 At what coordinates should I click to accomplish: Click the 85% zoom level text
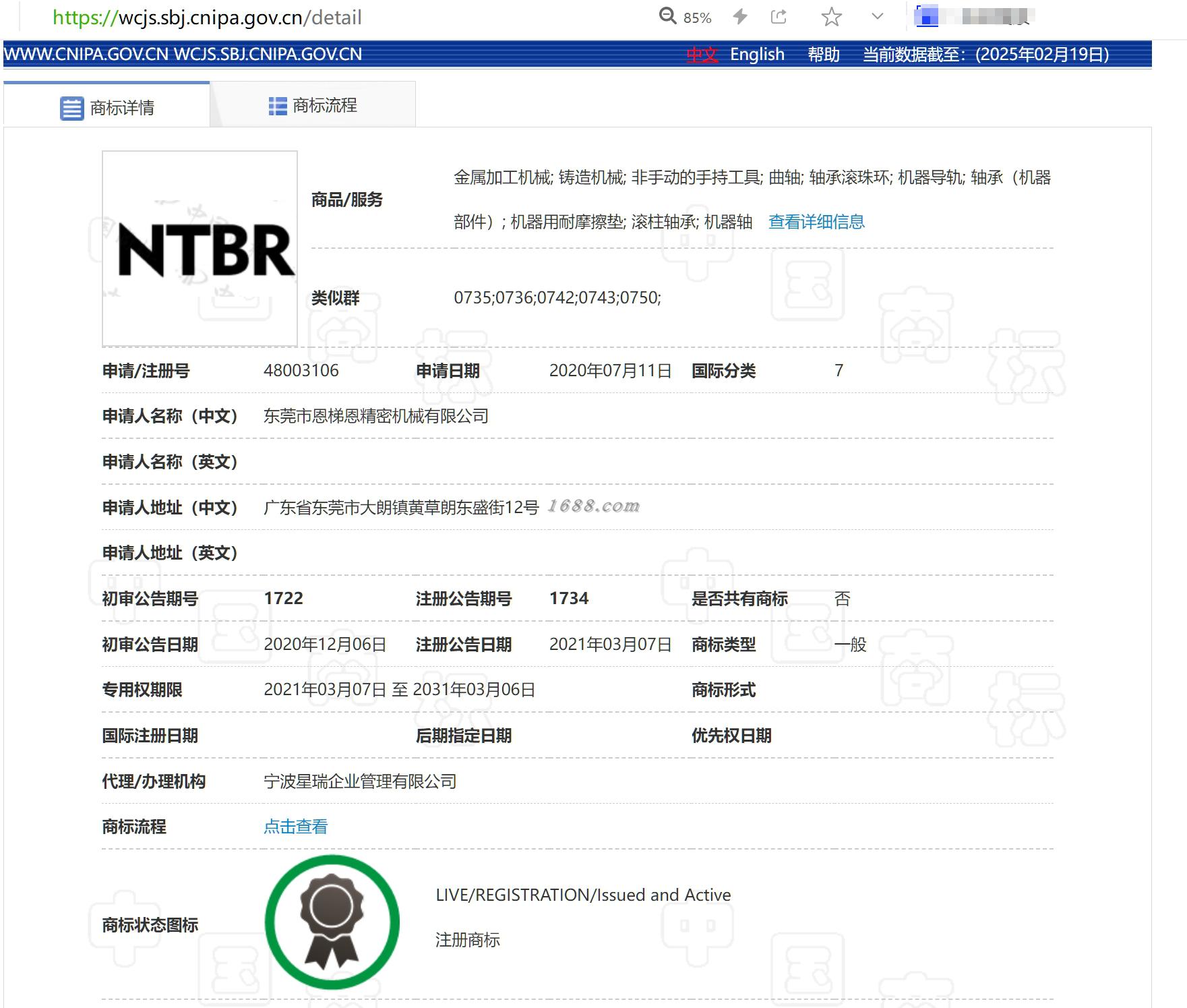coord(698,18)
